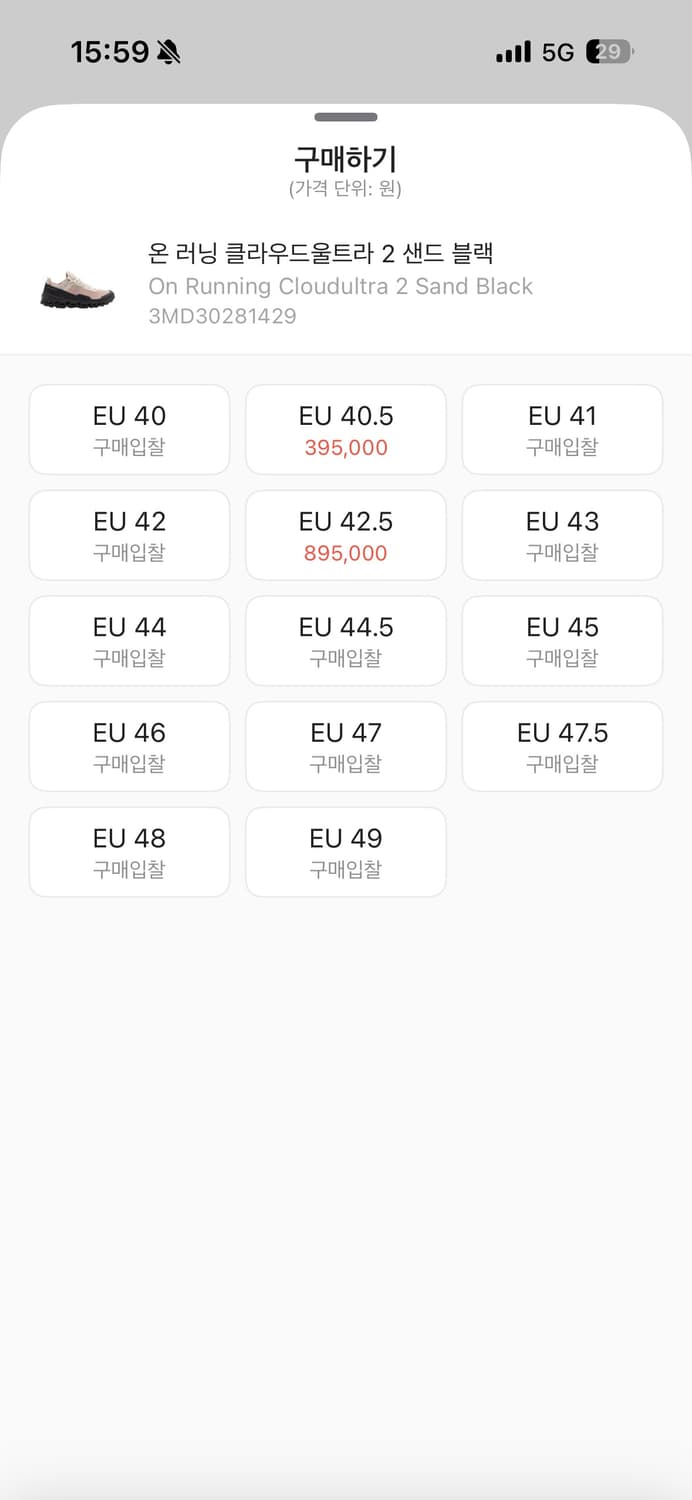Viewport: 692px width, 1500px height.
Task: Select size EU 49 to place bid
Action: tap(346, 853)
